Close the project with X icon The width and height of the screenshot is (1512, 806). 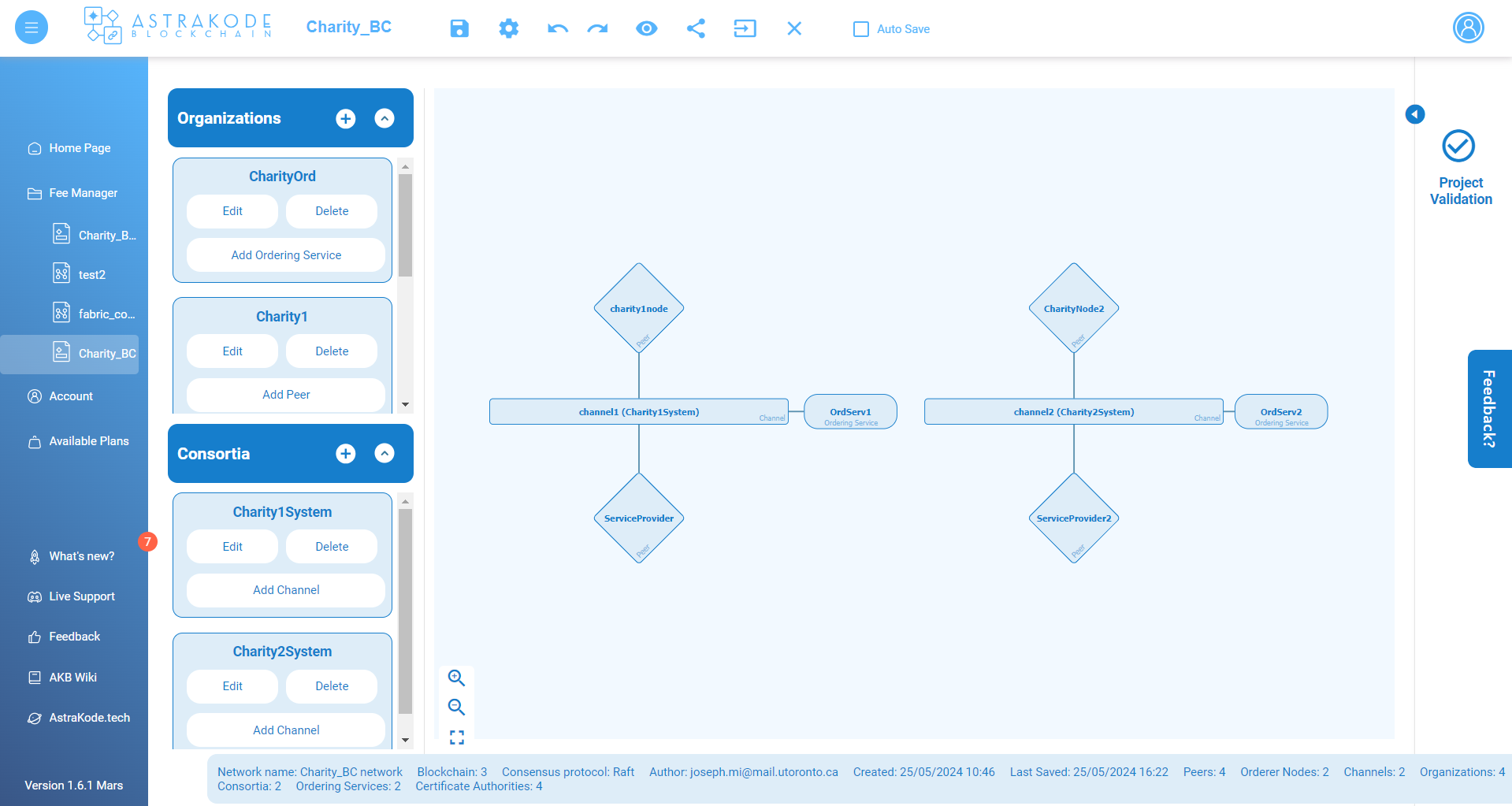(794, 28)
